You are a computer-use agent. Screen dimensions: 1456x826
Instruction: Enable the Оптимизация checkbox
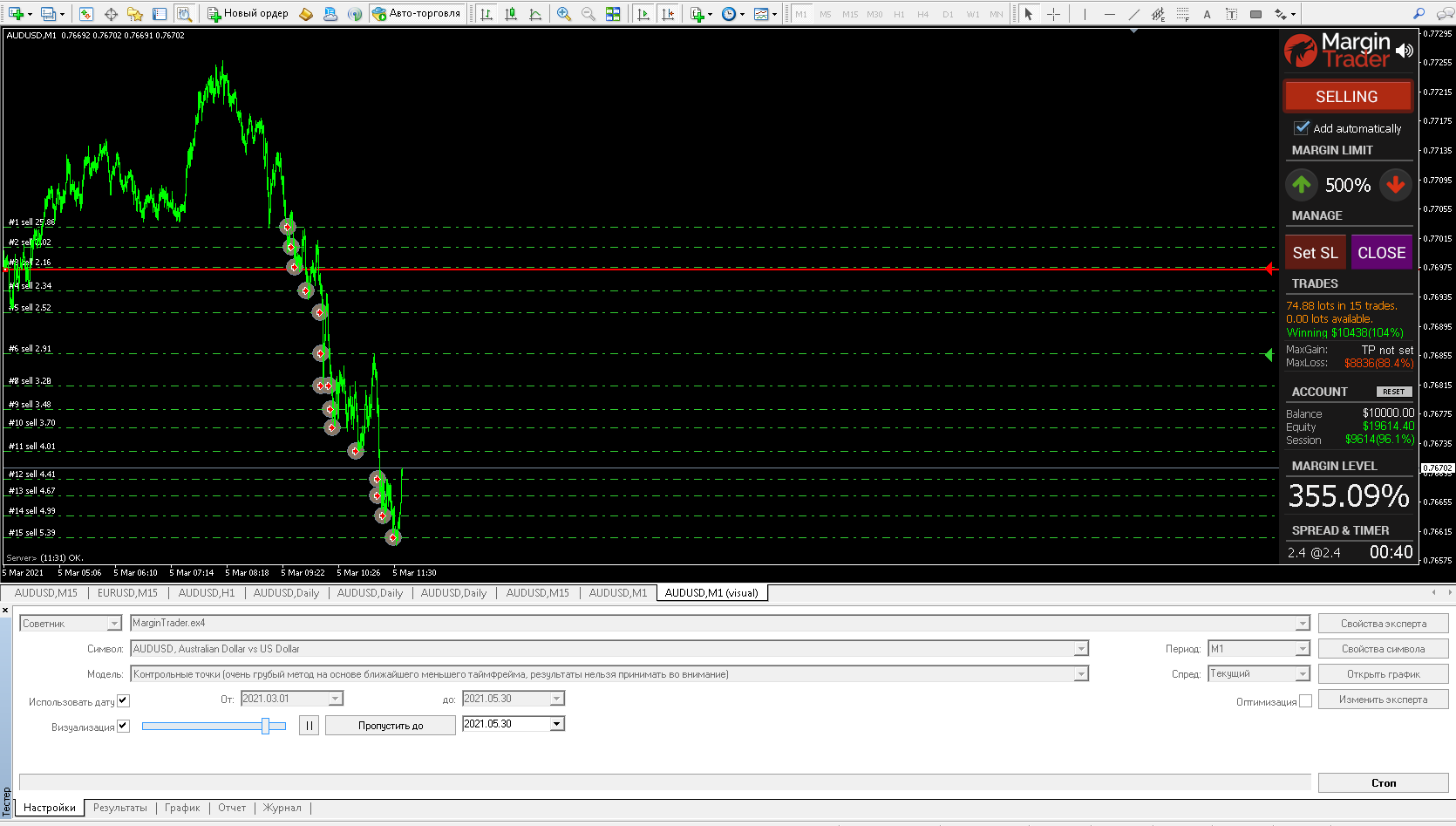(x=1305, y=701)
